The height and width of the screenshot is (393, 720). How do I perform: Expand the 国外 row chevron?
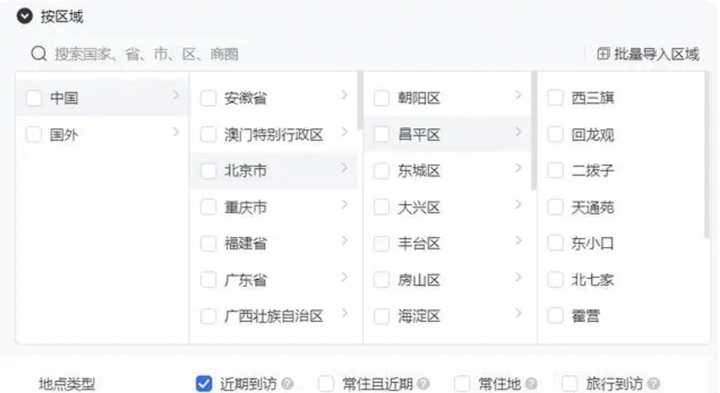(x=175, y=132)
